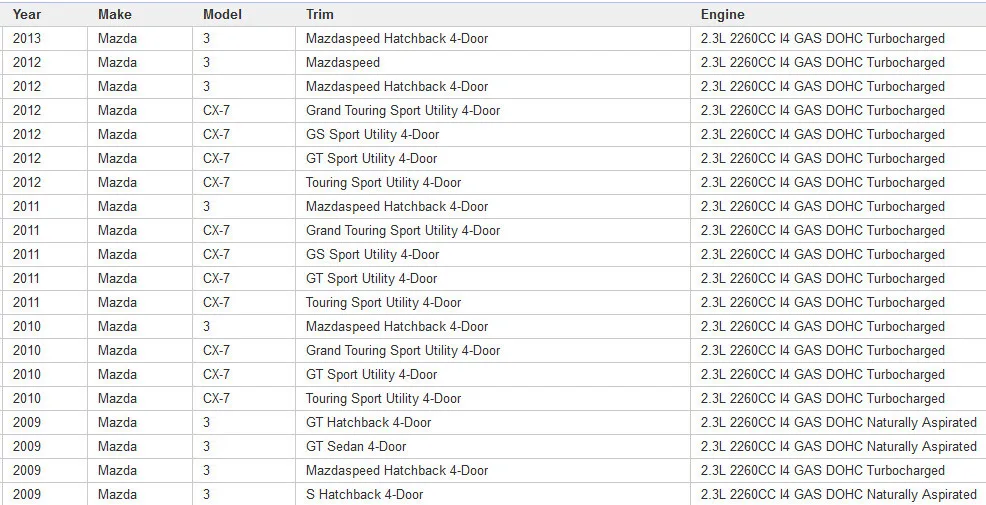Select GT Sedan 4-Door trim cell
This screenshot has height=505, width=986.
pyautogui.click(x=493, y=447)
